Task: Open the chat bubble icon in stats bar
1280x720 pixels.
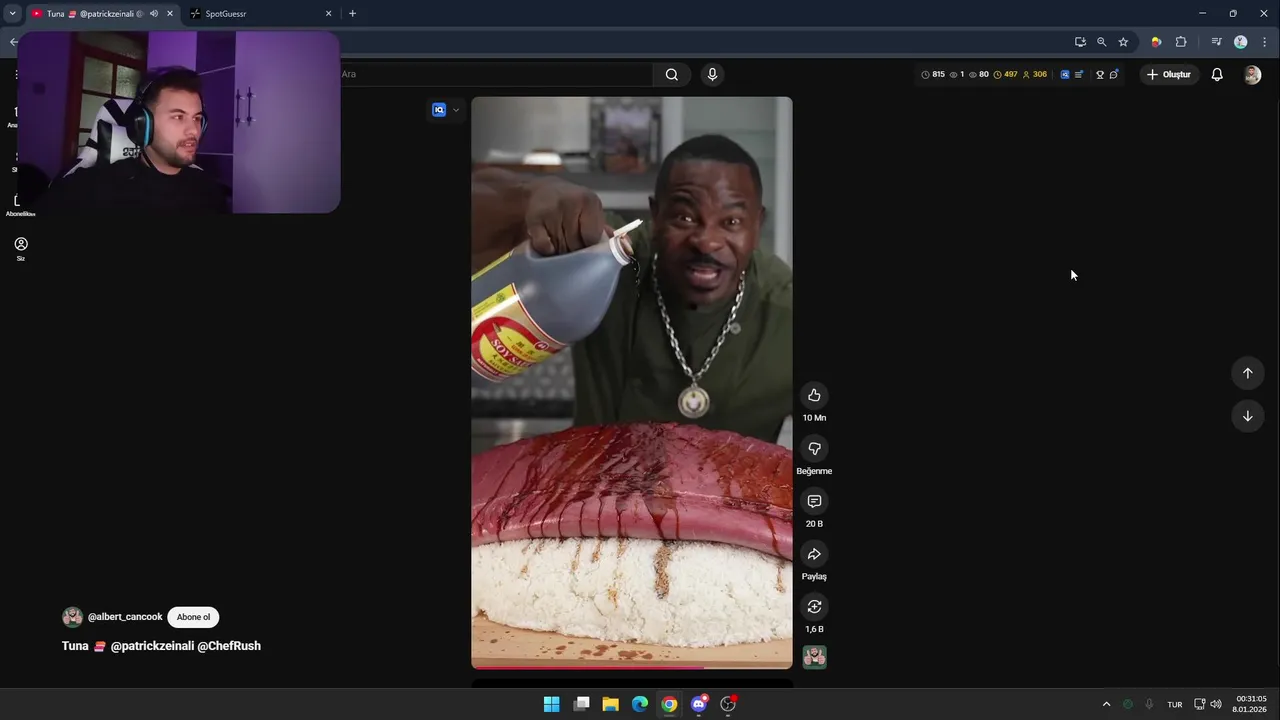Action: tap(1114, 75)
